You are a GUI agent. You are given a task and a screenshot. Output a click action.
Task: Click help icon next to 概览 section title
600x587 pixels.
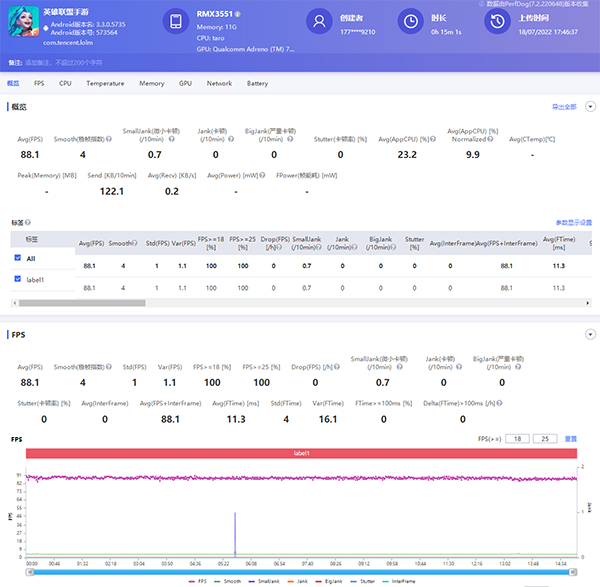pyautogui.click(x=33, y=106)
